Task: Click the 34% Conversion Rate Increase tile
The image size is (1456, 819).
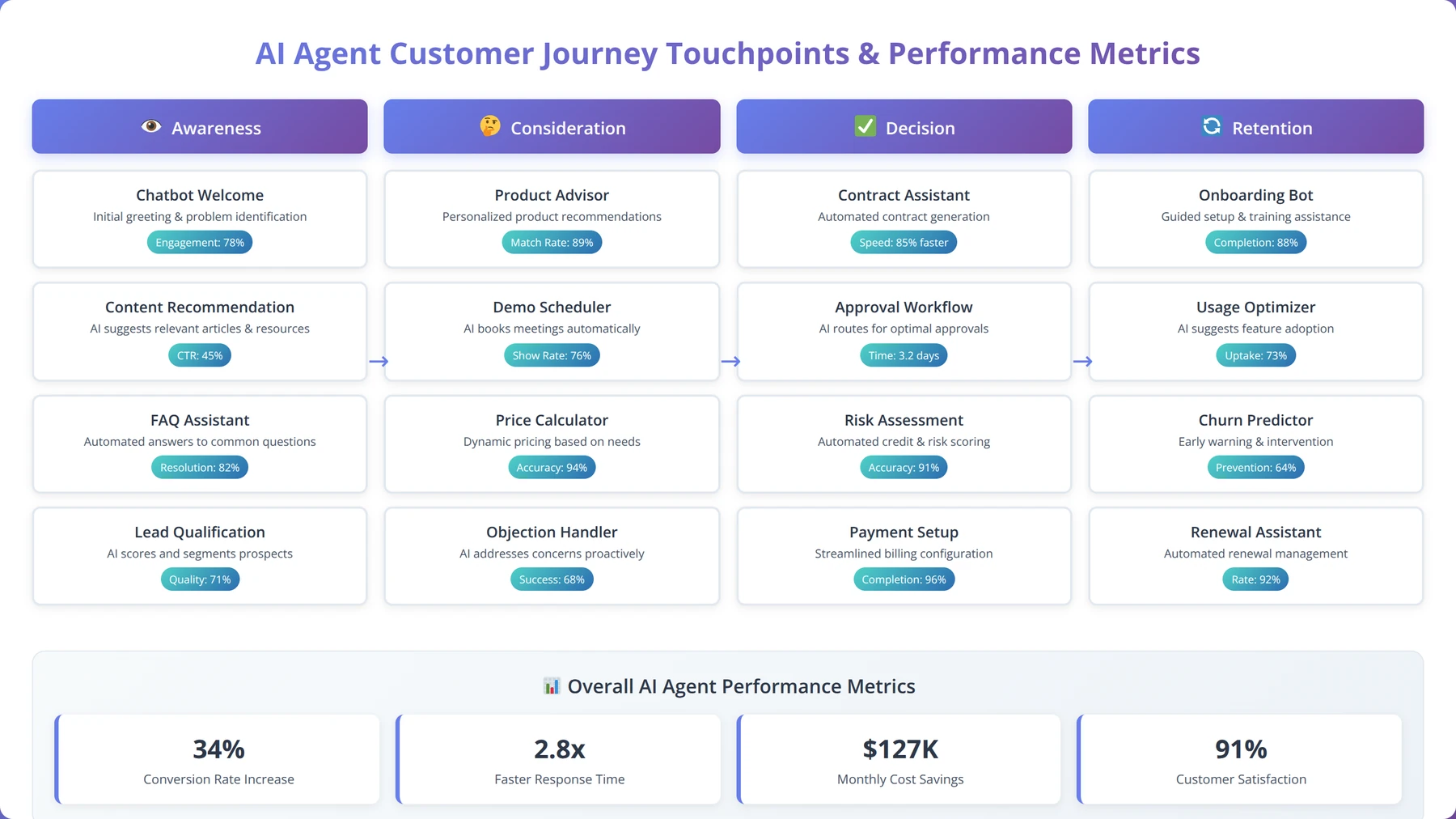Action: [218, 759]
